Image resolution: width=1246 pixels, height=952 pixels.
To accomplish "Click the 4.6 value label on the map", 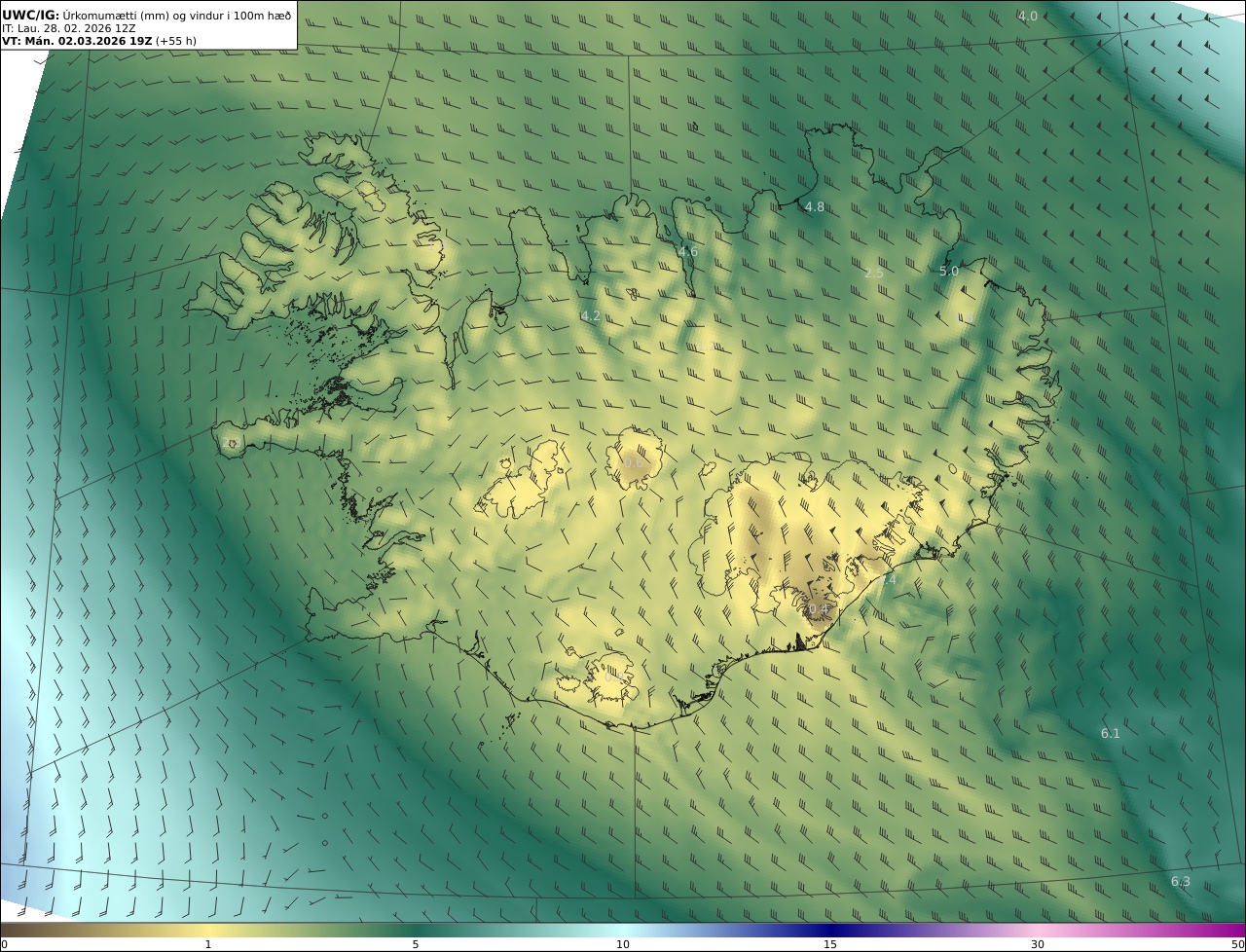I will click(x=687, y=251).
